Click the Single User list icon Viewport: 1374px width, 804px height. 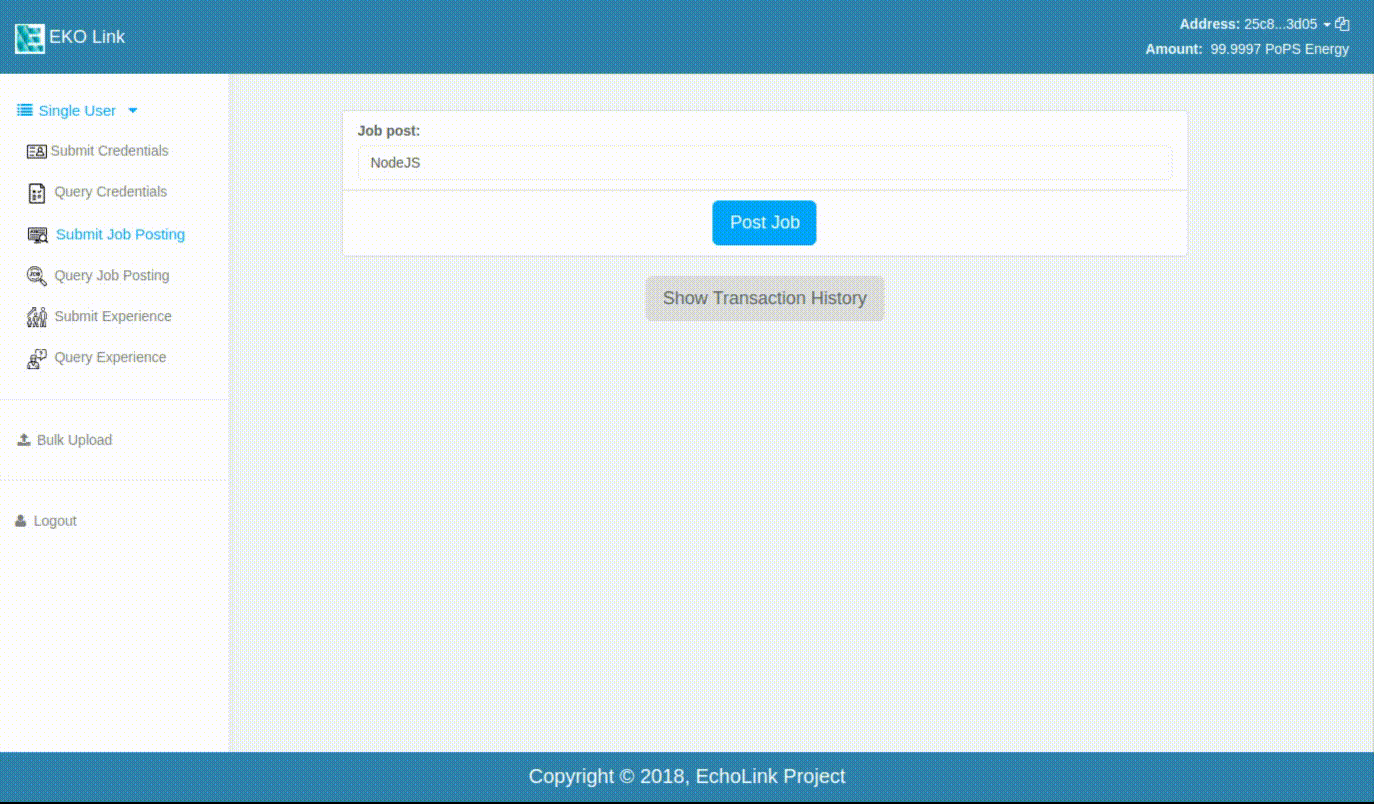tap(25, 110)
